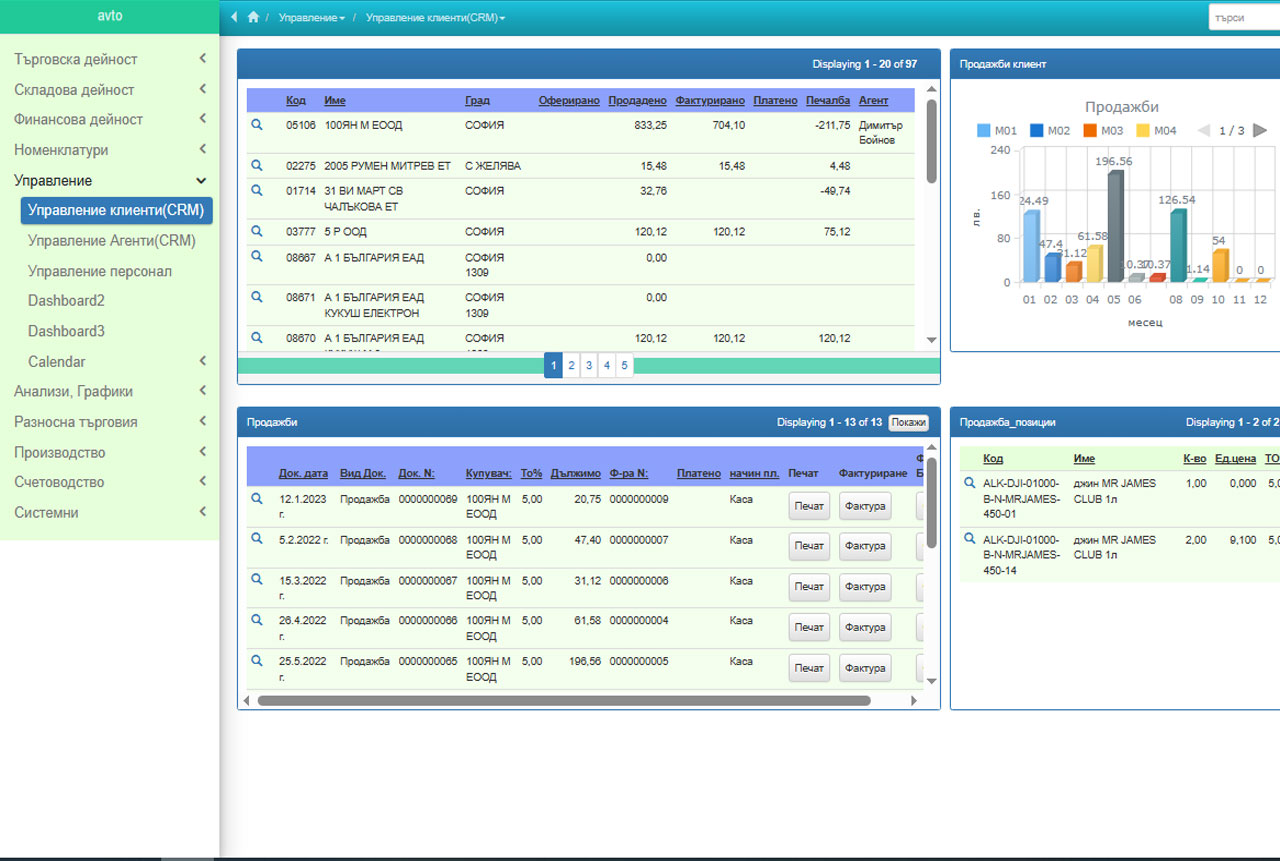This screenshot has width=1280, height=861.
Task: Go to previous chart legend page arrow
Action: [x=1204, y=130]
